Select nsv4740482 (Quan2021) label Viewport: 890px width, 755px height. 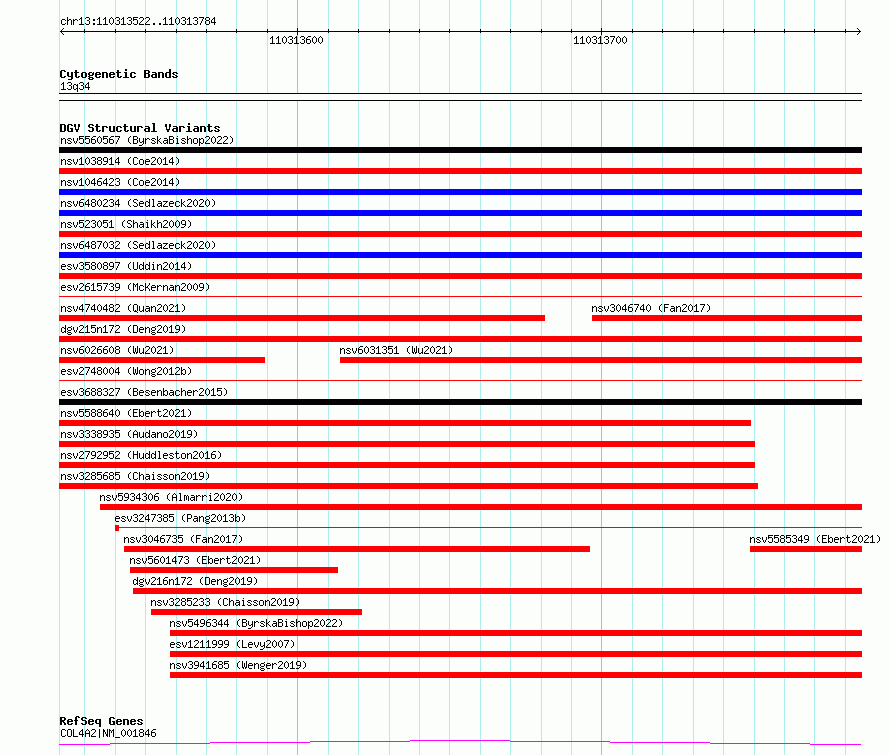pyautogui.click(x=123, y=308)
